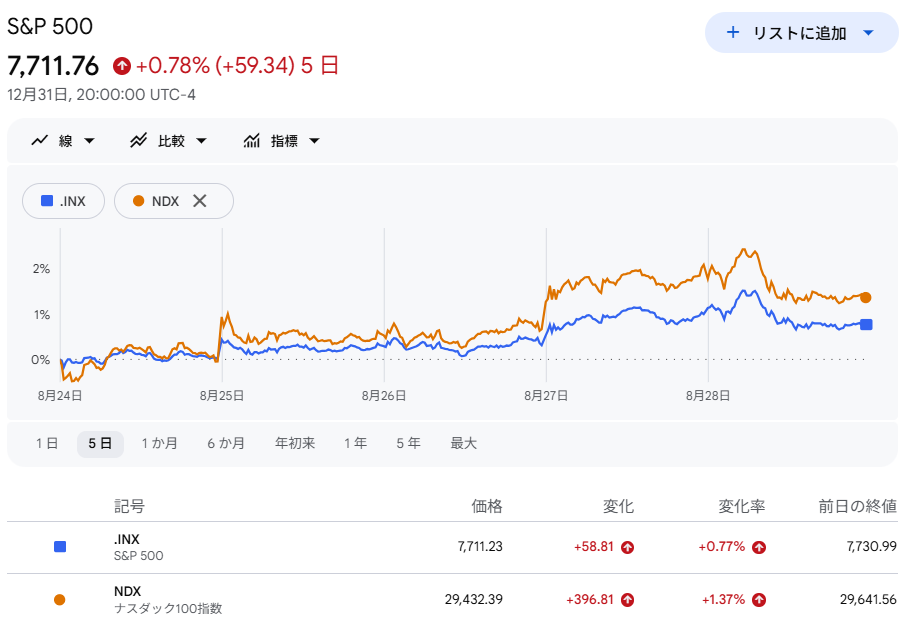Open the NDX symbol link in table
This screenshot has width=910, height=620.
pyautogui.click(x=127, y=592)
